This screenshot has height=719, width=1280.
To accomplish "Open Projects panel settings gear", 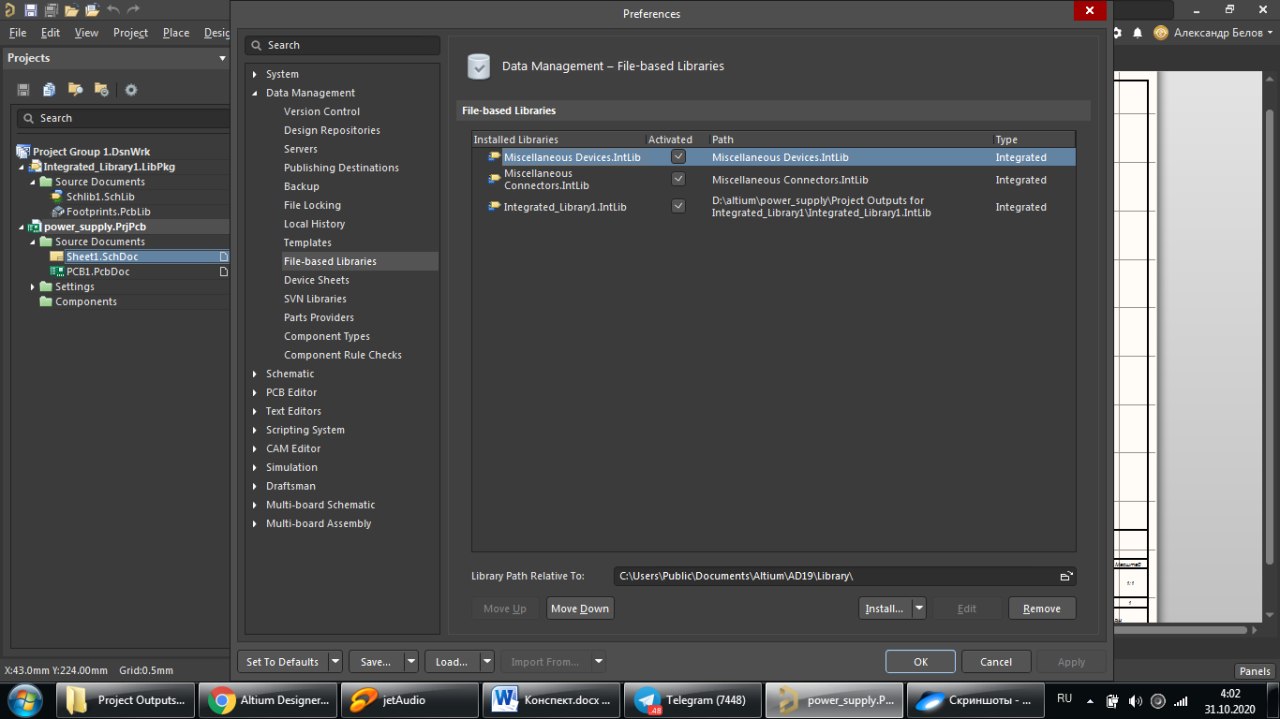I will pyautogui.click(x=131, y=90).
